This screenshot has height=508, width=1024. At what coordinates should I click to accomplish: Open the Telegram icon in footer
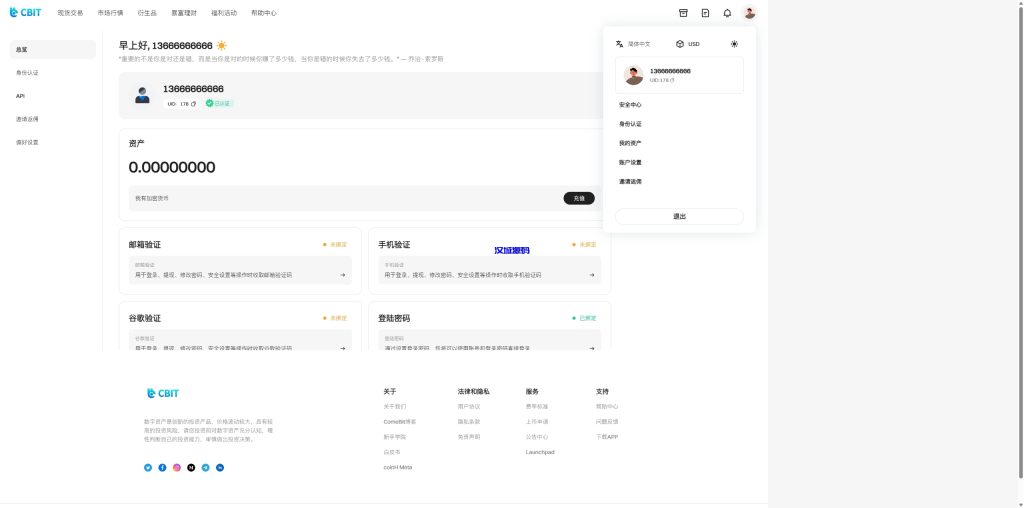pyautogui.click(x=205, y=468)
